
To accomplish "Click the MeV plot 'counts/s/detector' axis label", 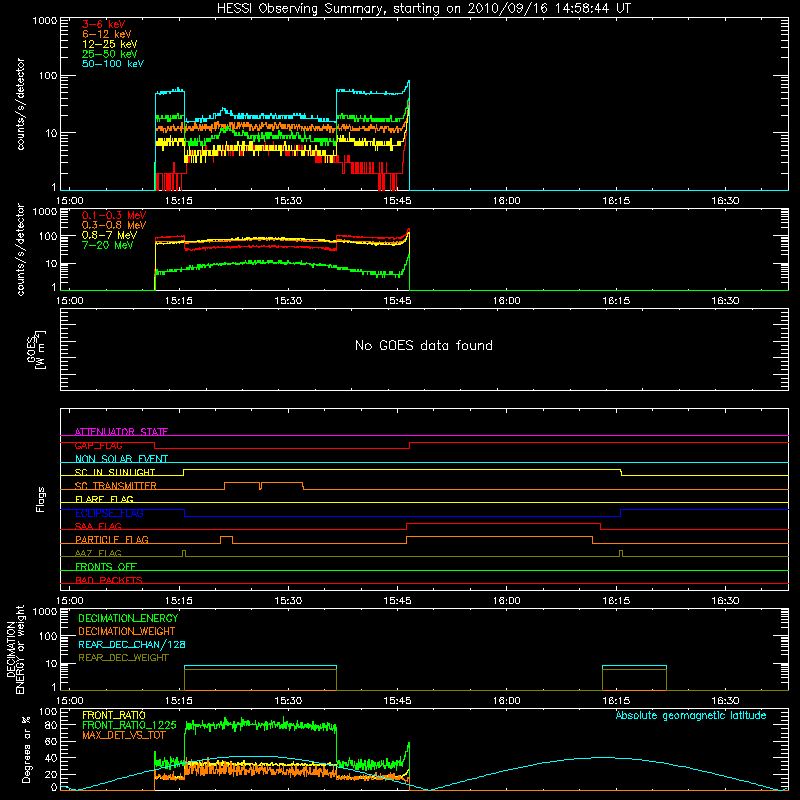I will click(20, 249).
